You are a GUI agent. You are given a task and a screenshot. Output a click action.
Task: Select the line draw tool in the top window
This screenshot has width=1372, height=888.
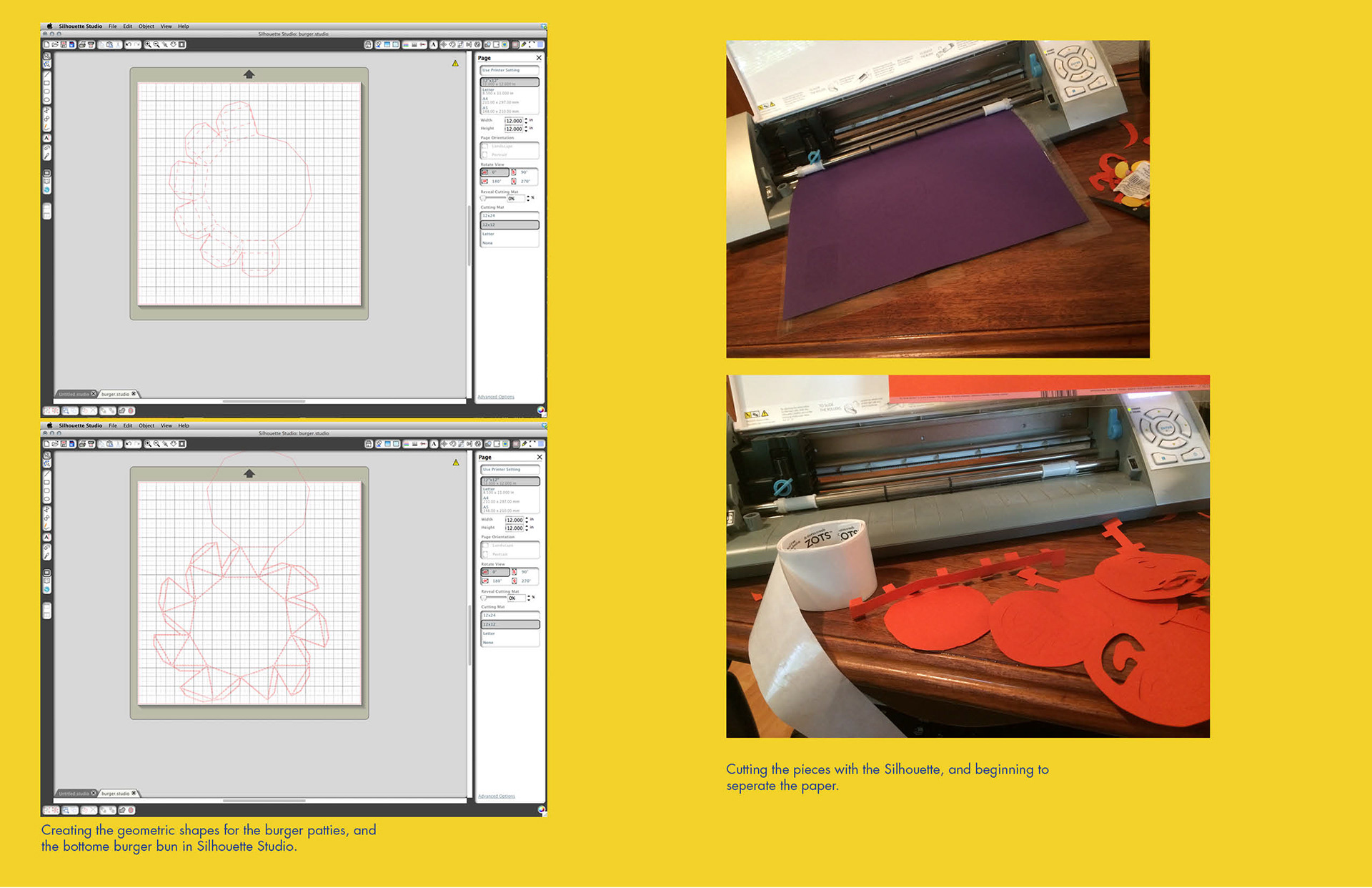(47, 74)
